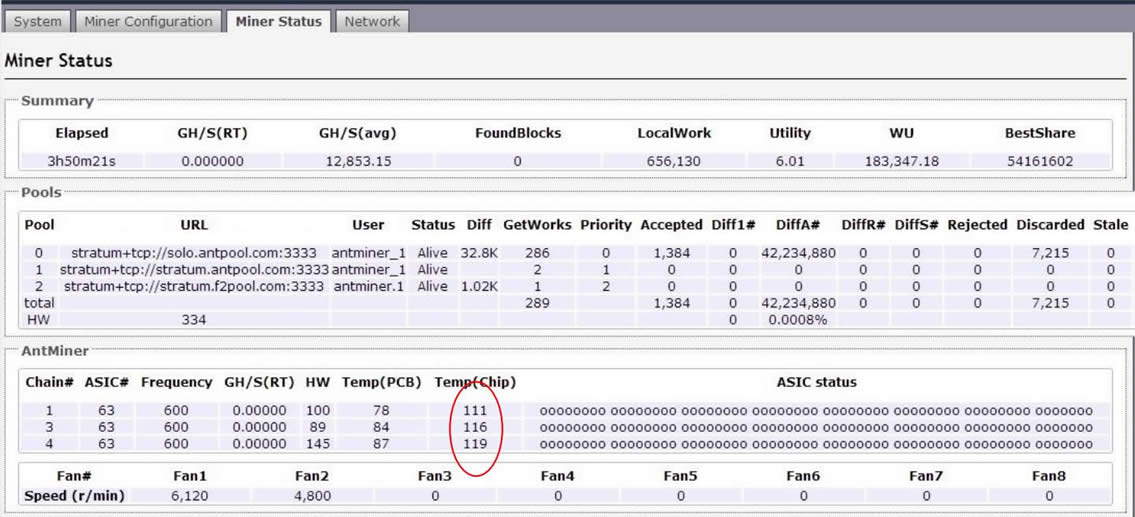Click the Fan2 speed value 4,800
1135x517 pixels.
(x=312, y=496)
